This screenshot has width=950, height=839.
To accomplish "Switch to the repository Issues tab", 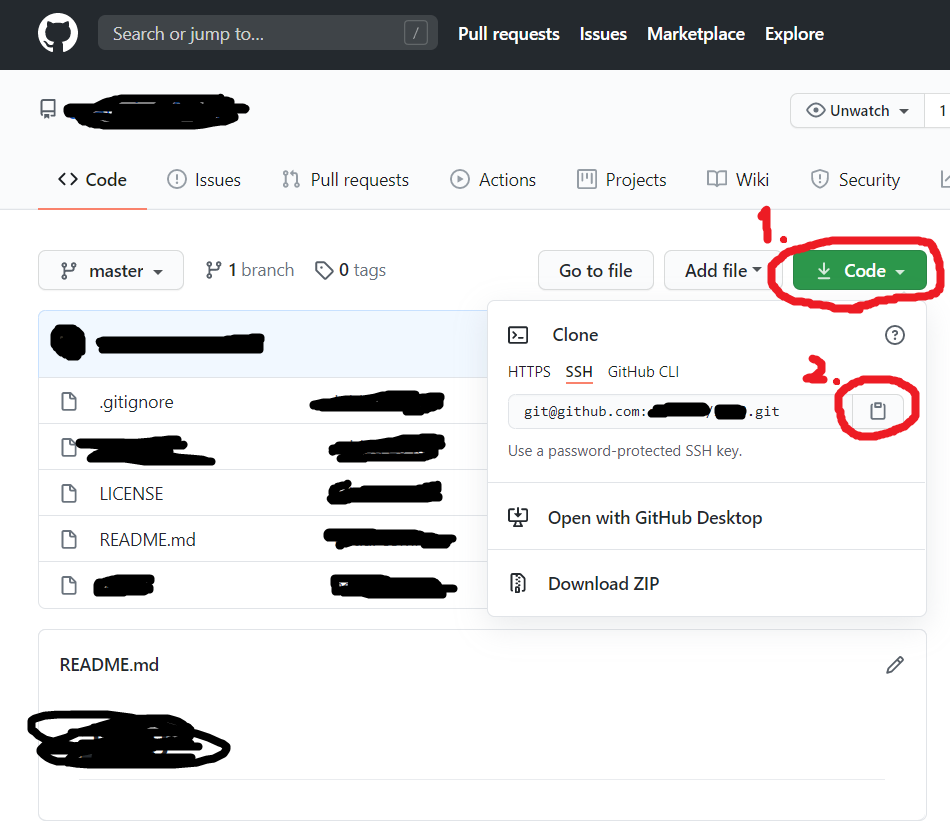I will click(204, 180).
